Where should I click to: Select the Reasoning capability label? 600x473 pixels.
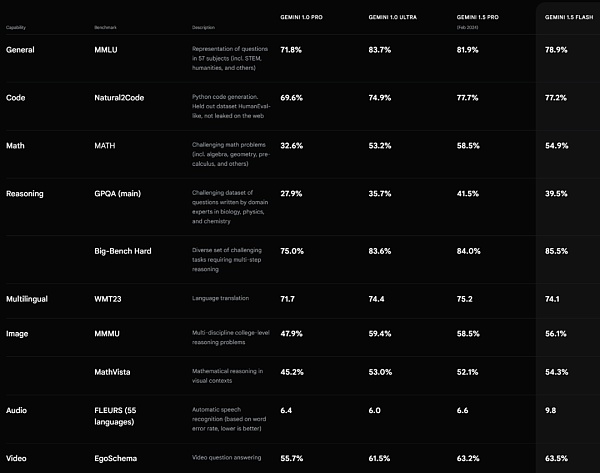pos(25,193)
